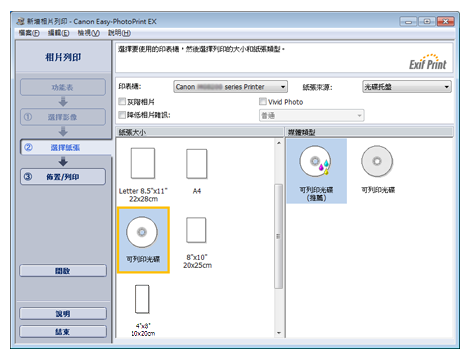Enable the photo noise reduction checkbox
Viewport: 475px width, 360px height.
coord(122,115)
